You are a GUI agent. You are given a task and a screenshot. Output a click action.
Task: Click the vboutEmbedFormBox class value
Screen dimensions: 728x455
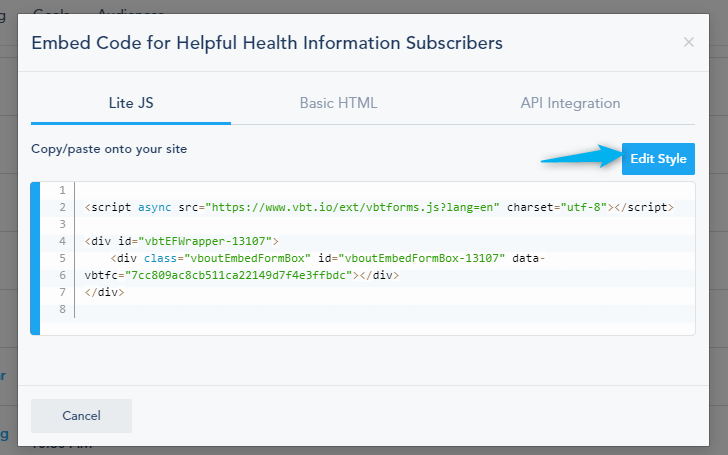pyautogui.click(x=247, y=258)
